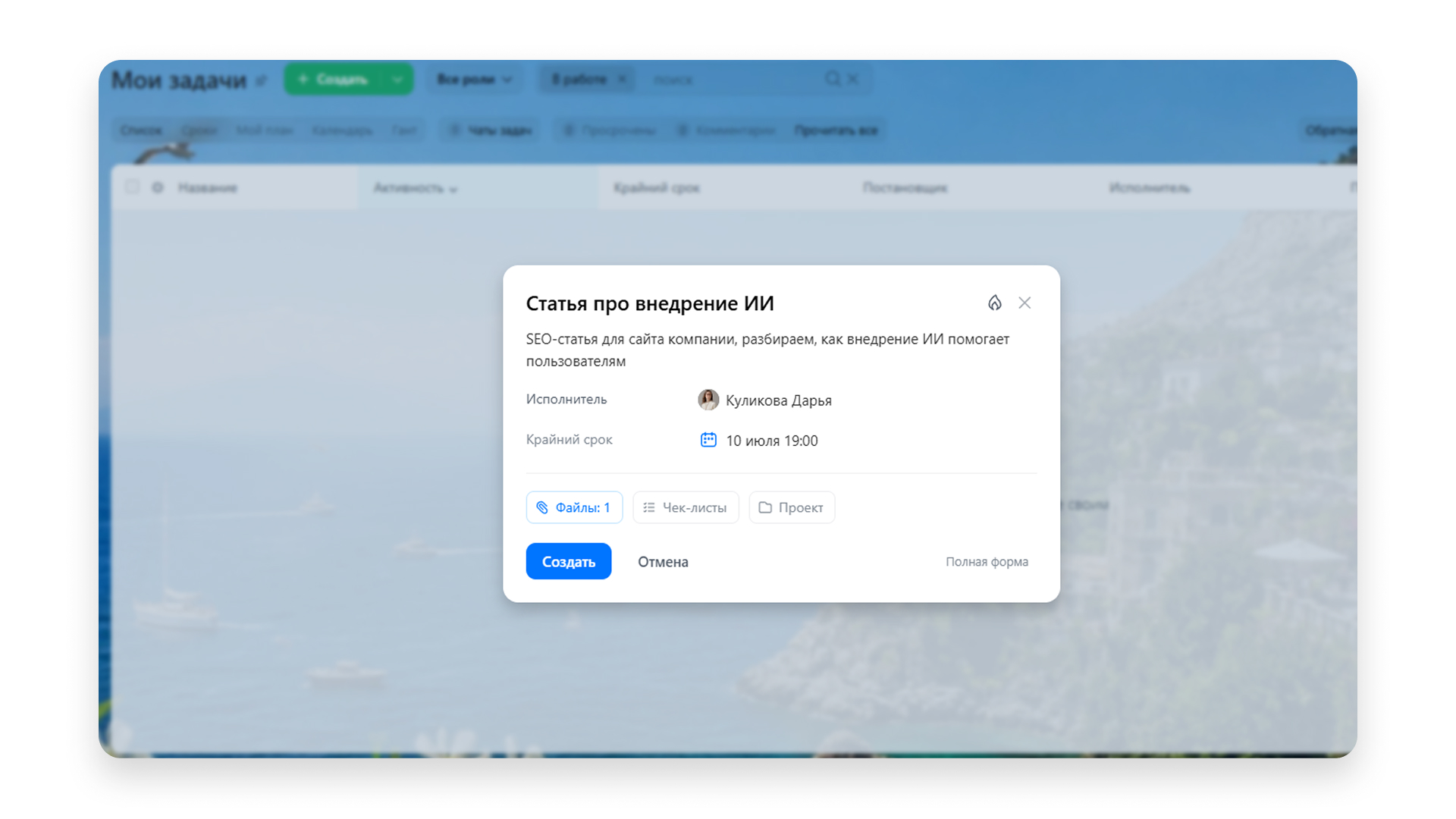Open the Файлы: 1 attachments chip
The height and width of the screenshot is (819, 1456).
[574, 507]
